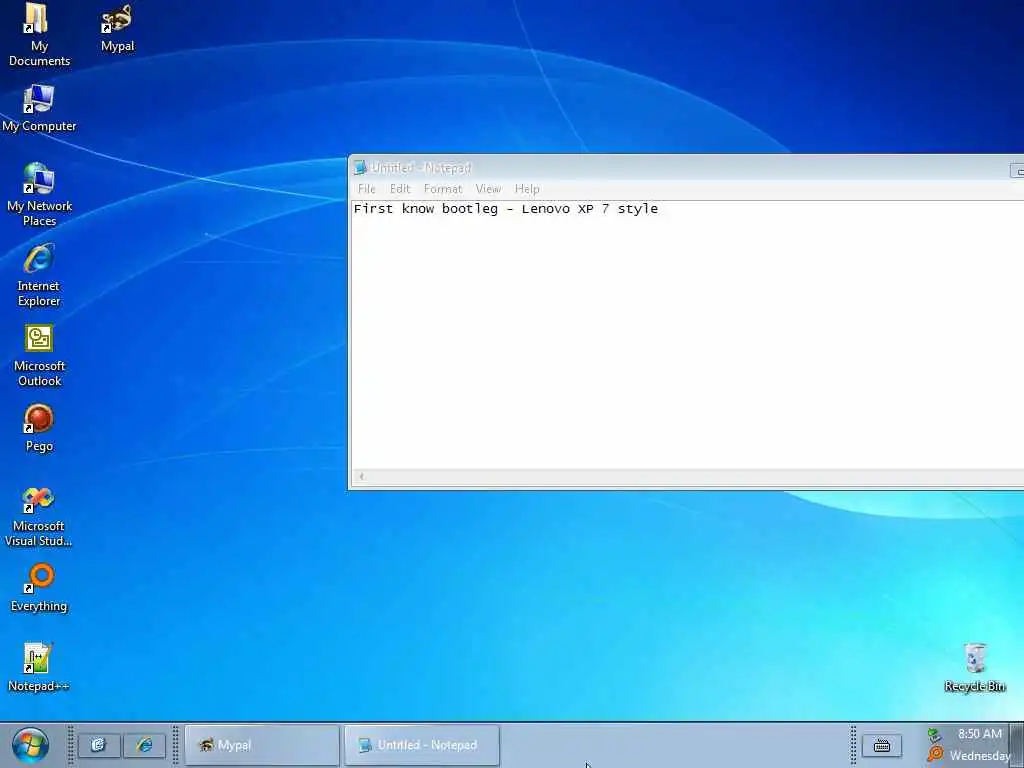Switch to the Mypal taskbar button
The image size is (1024, 768).
[x=262, y=745]
